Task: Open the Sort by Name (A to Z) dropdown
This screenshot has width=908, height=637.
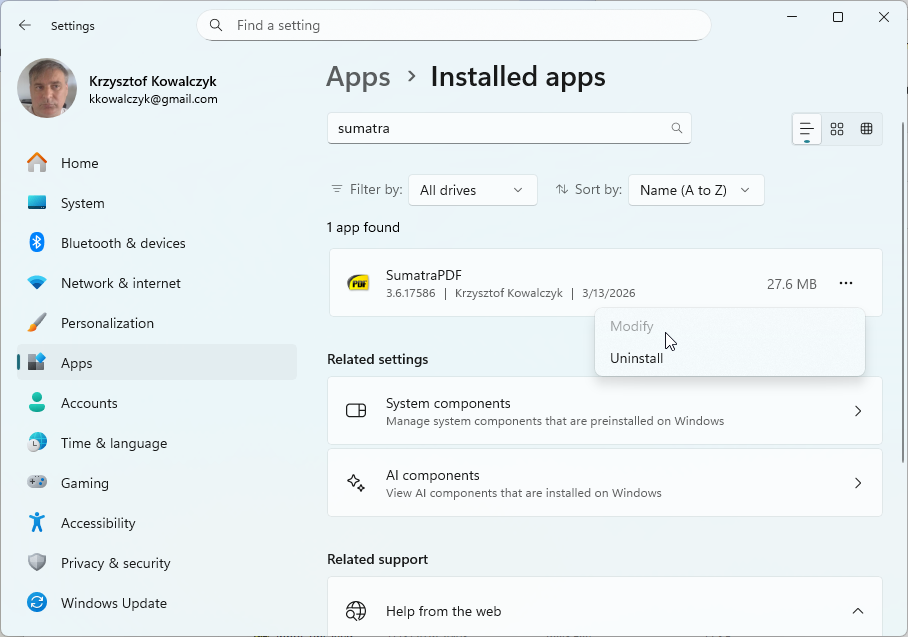Action: click(696, 190)
